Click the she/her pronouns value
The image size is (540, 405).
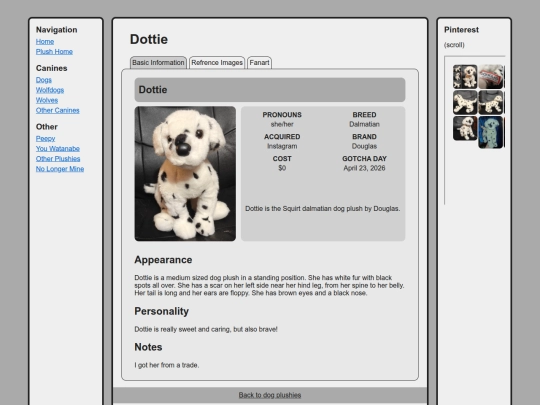282,124
